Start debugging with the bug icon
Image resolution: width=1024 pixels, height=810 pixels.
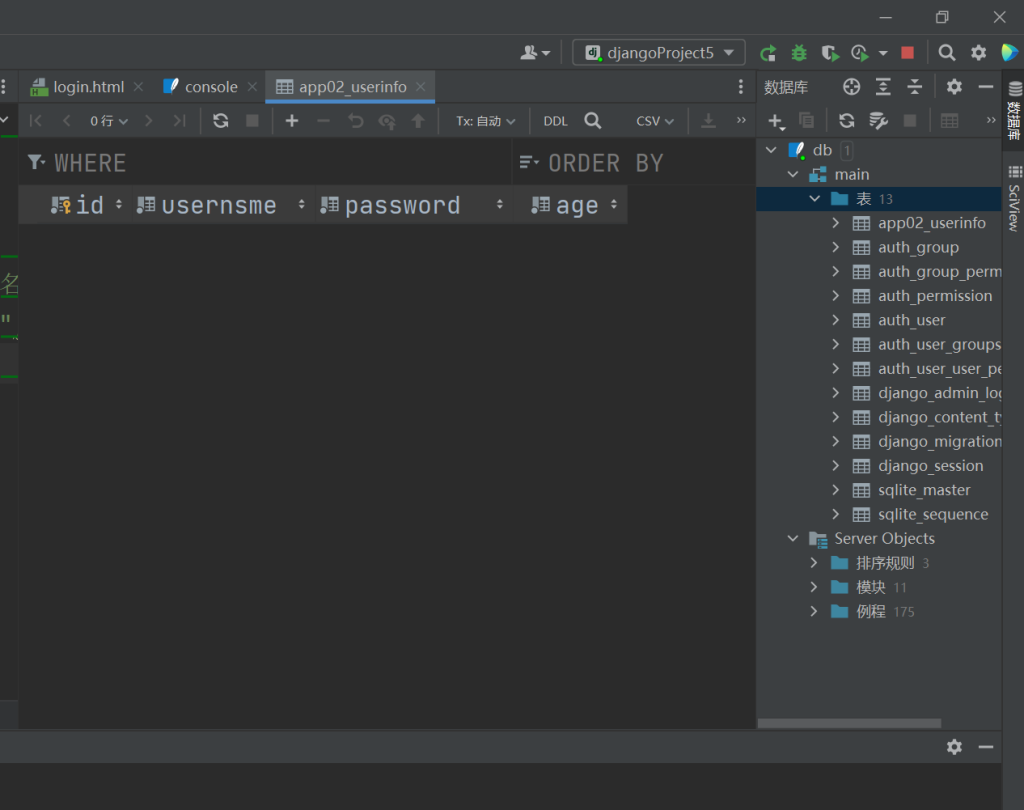tap(799, 53)
